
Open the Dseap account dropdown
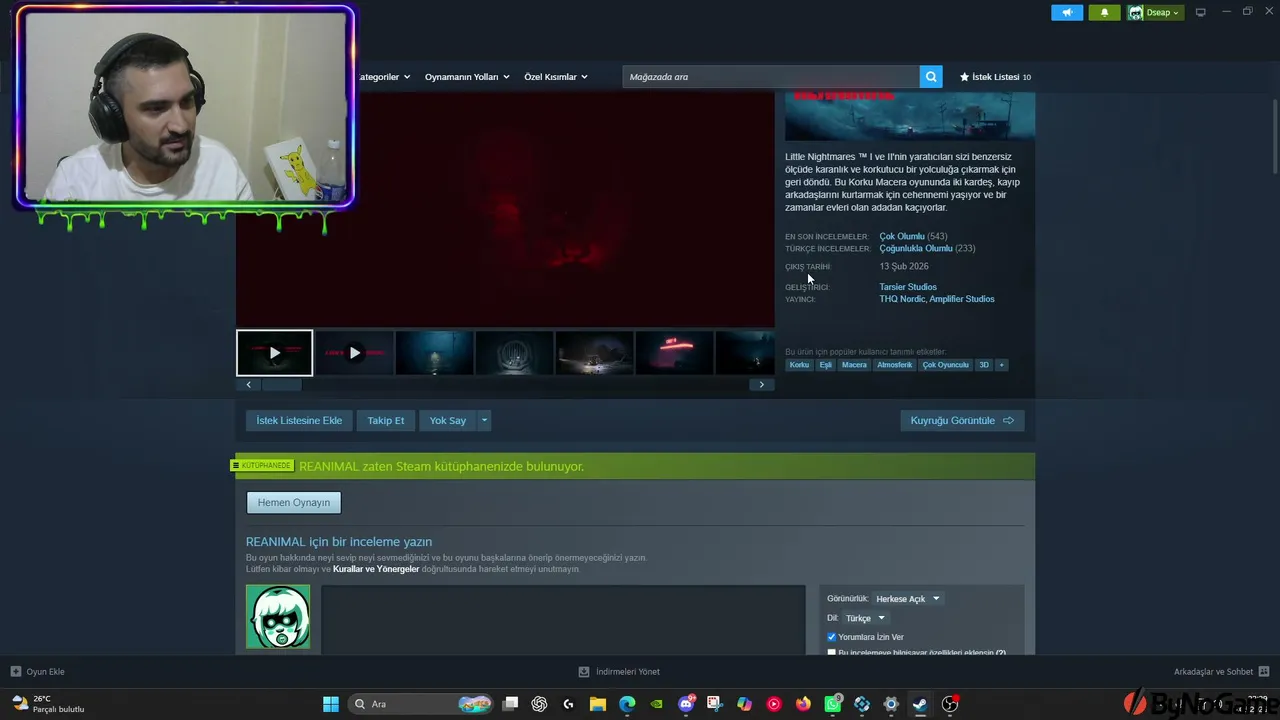coord(1155,12)
